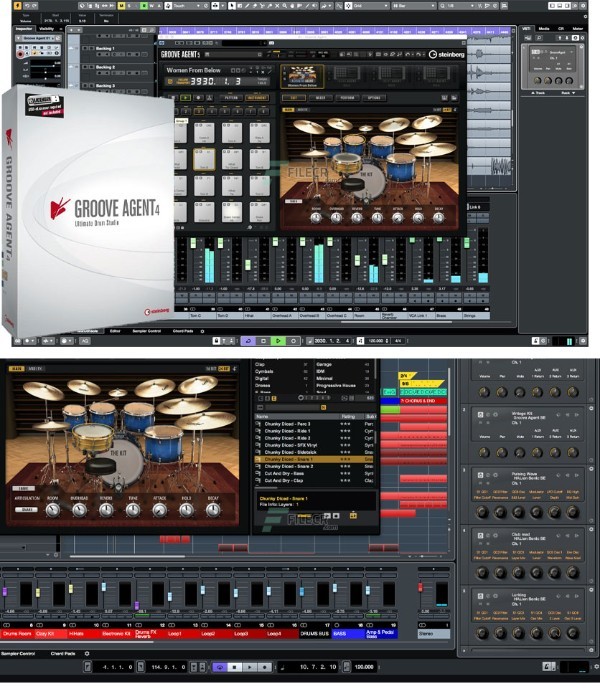Adjust the DECAY knob in lower Groove Agent kit

click(x=213, y=510)
